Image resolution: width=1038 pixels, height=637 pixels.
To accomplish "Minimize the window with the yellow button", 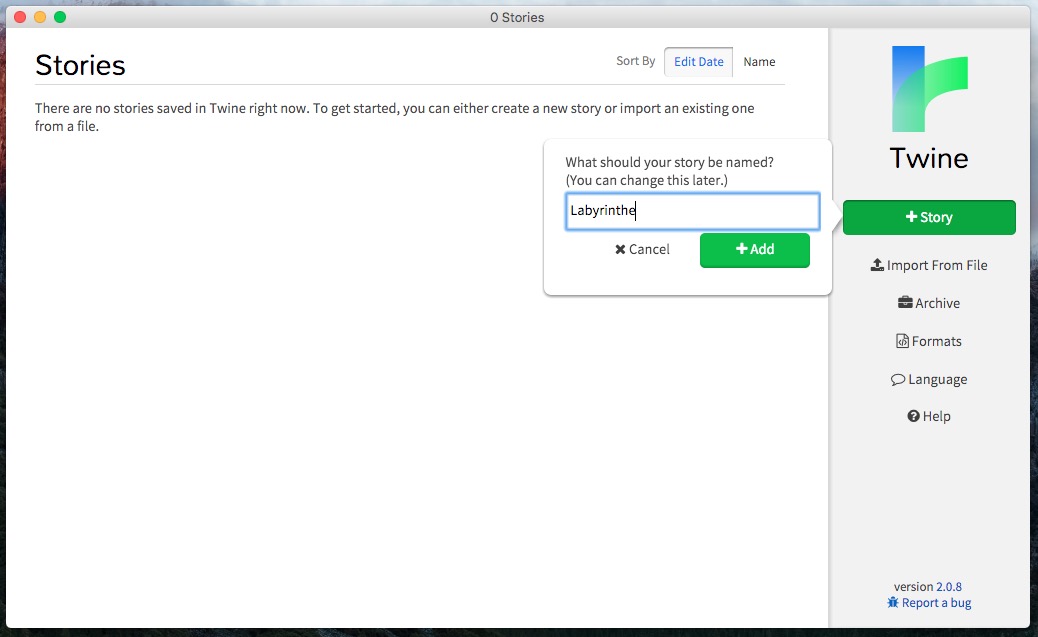I will pos(40,17).
